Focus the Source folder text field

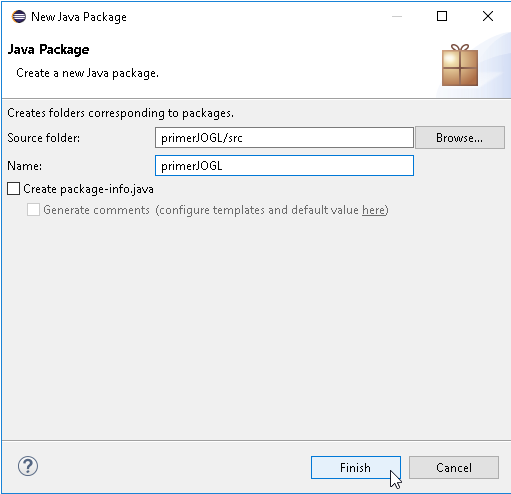(x=284, y=138)
